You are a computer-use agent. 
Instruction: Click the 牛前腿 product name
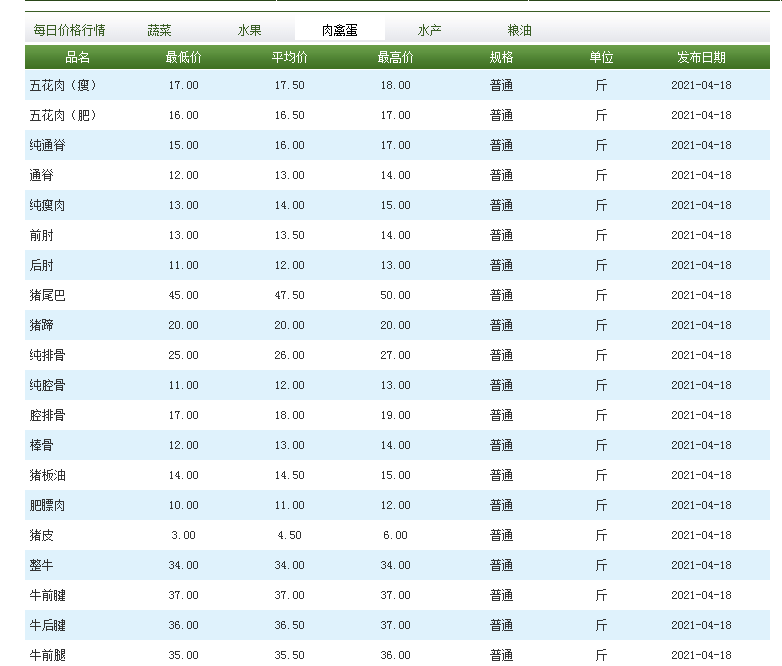pos(47,655)
